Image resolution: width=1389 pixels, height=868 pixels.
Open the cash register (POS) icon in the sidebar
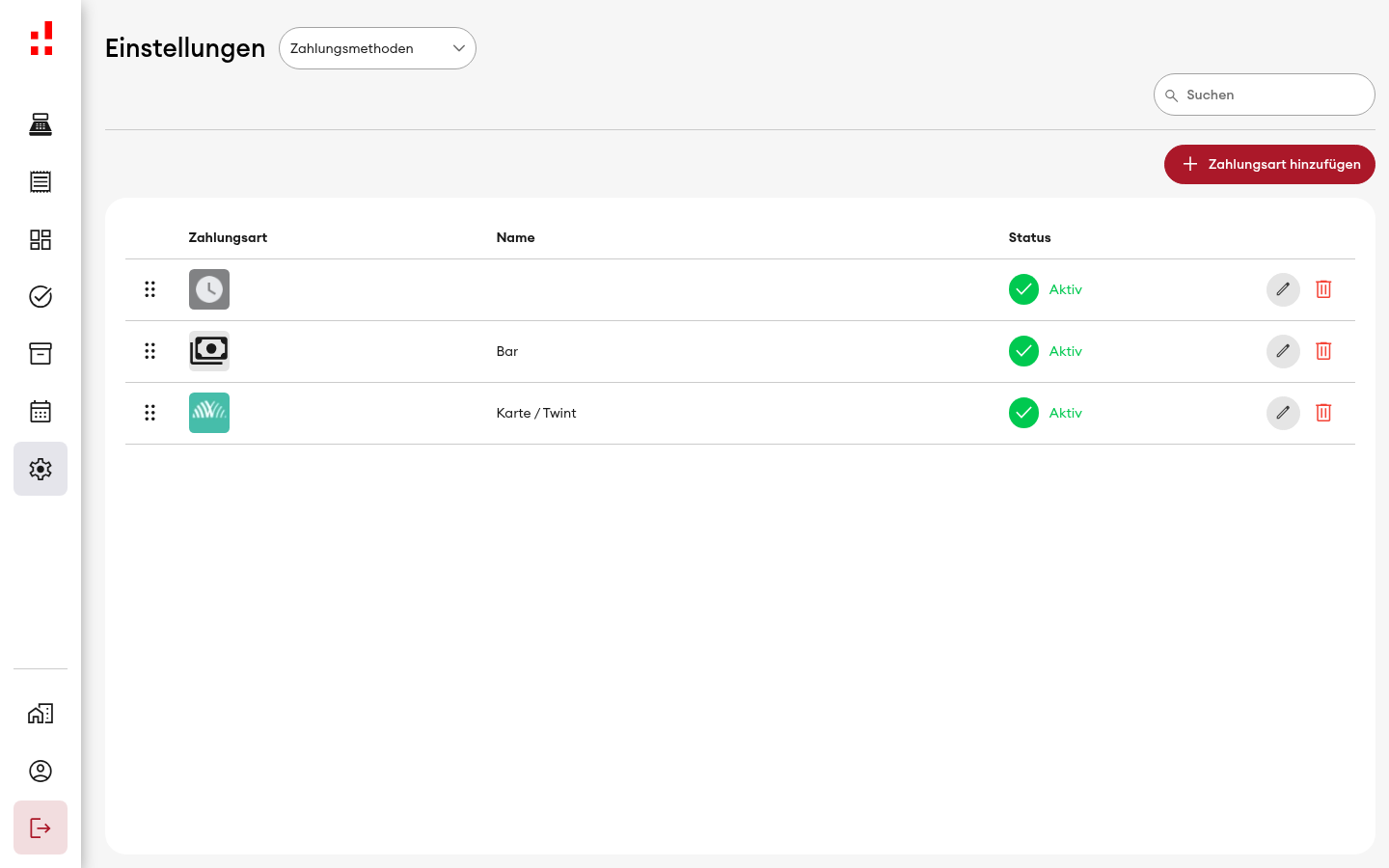coord(41,124)
